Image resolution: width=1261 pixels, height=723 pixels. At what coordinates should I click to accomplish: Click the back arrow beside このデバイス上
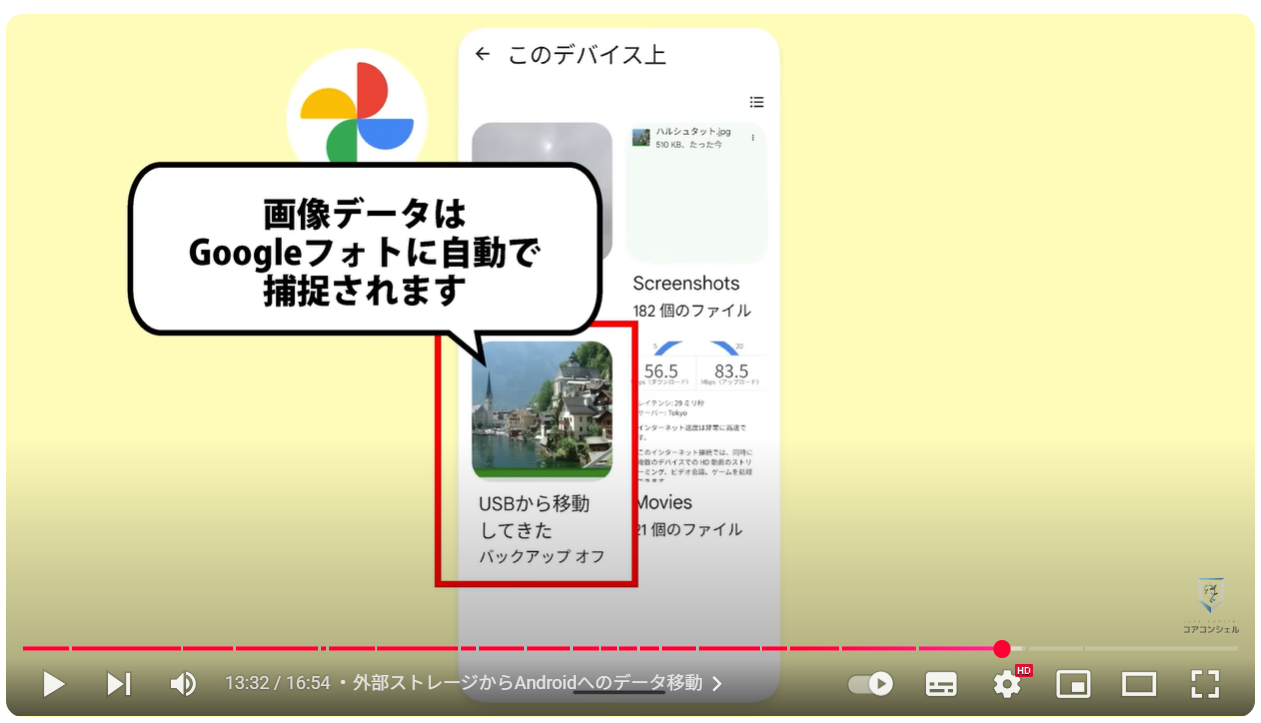[483, 54]
